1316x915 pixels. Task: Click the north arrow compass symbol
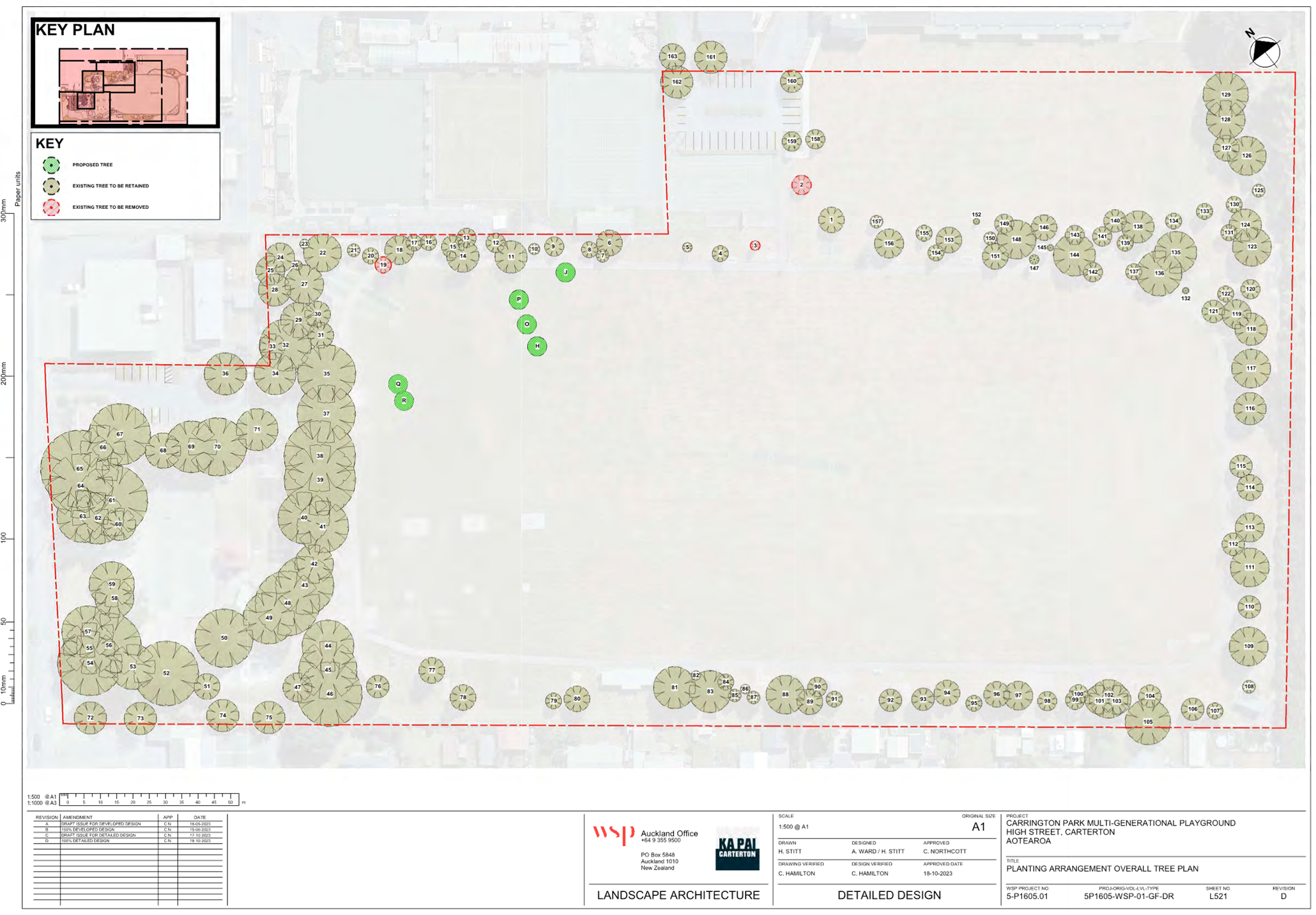click(1264, 52)
